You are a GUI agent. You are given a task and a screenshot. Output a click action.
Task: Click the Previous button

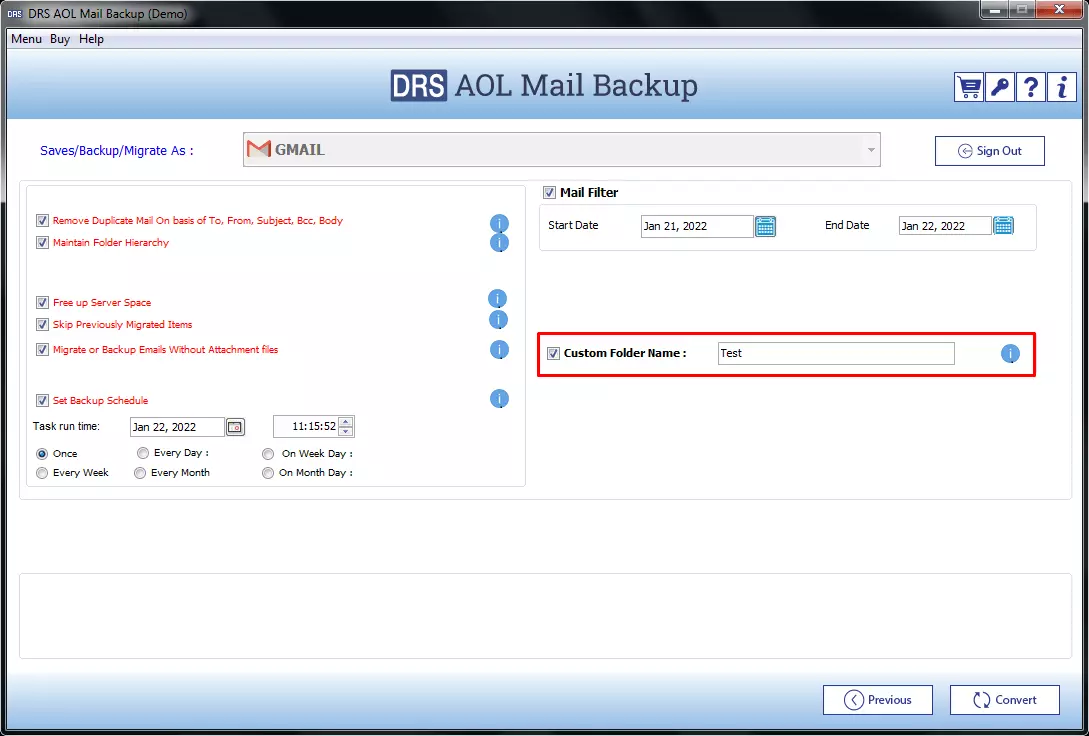click(x=878, y=700)
